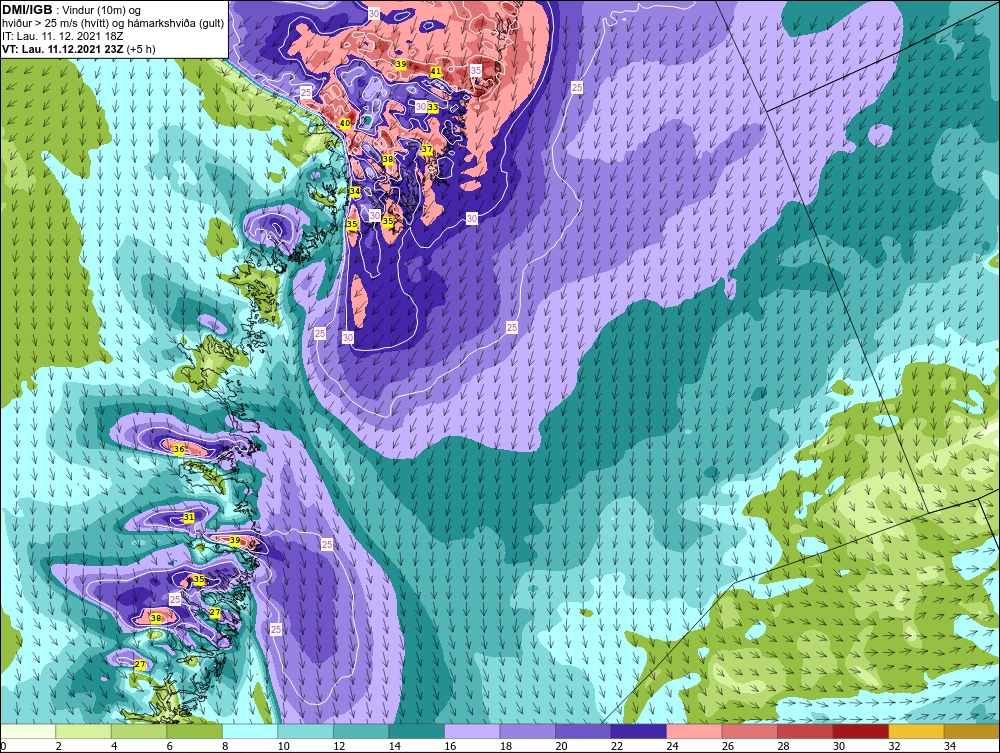Screen dimensions: 1000x753
Task: Pick the legend swatch between 0 and 2
Action: 28,731
